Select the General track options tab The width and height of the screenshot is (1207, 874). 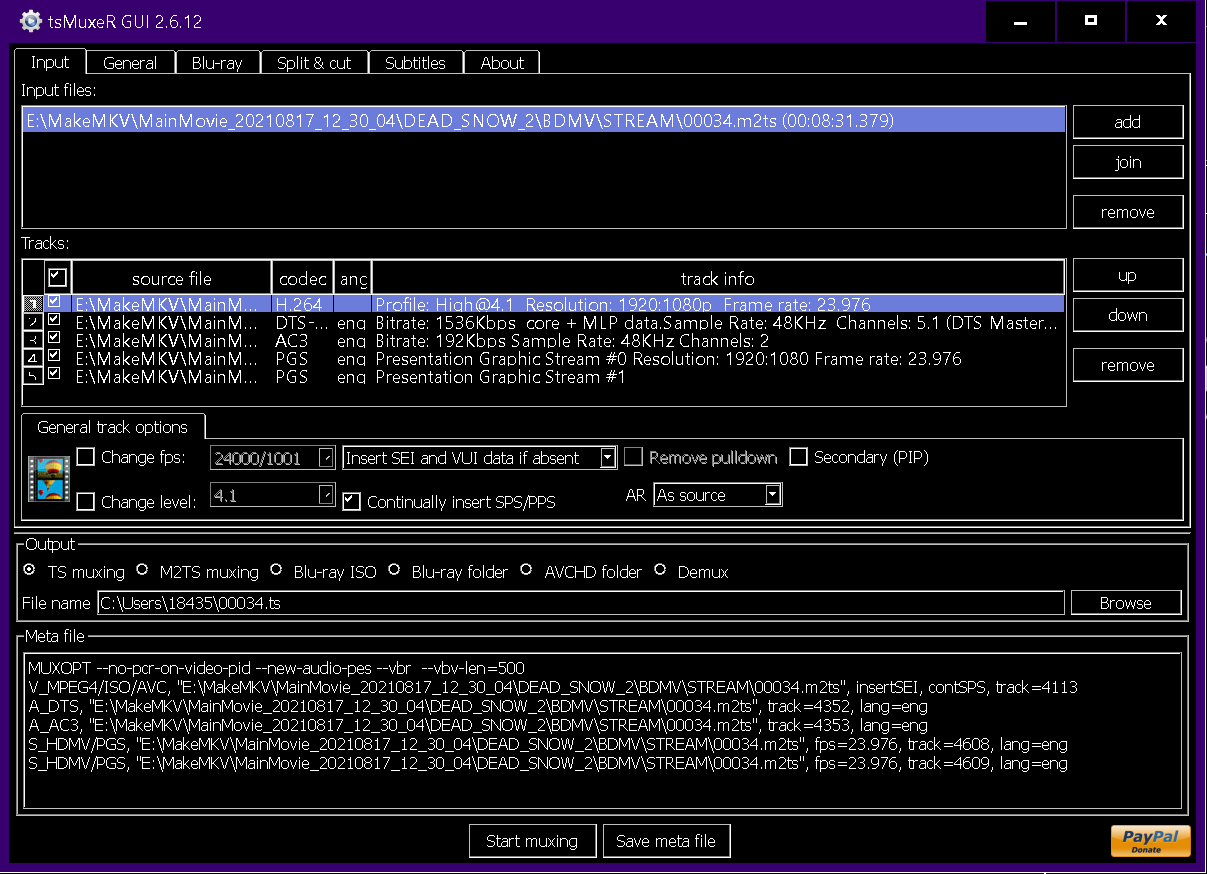112,427
